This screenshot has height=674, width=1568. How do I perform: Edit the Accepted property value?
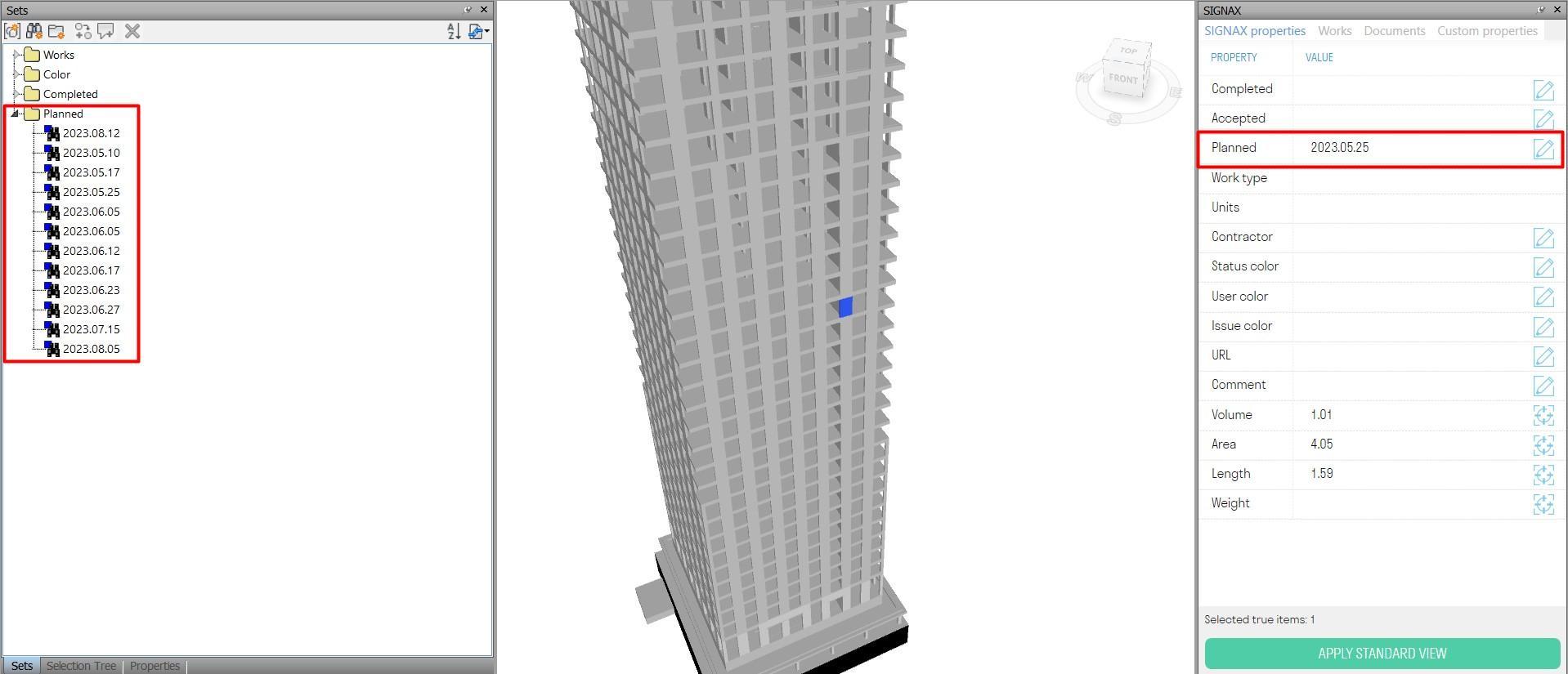click(x=1543, y=118)
